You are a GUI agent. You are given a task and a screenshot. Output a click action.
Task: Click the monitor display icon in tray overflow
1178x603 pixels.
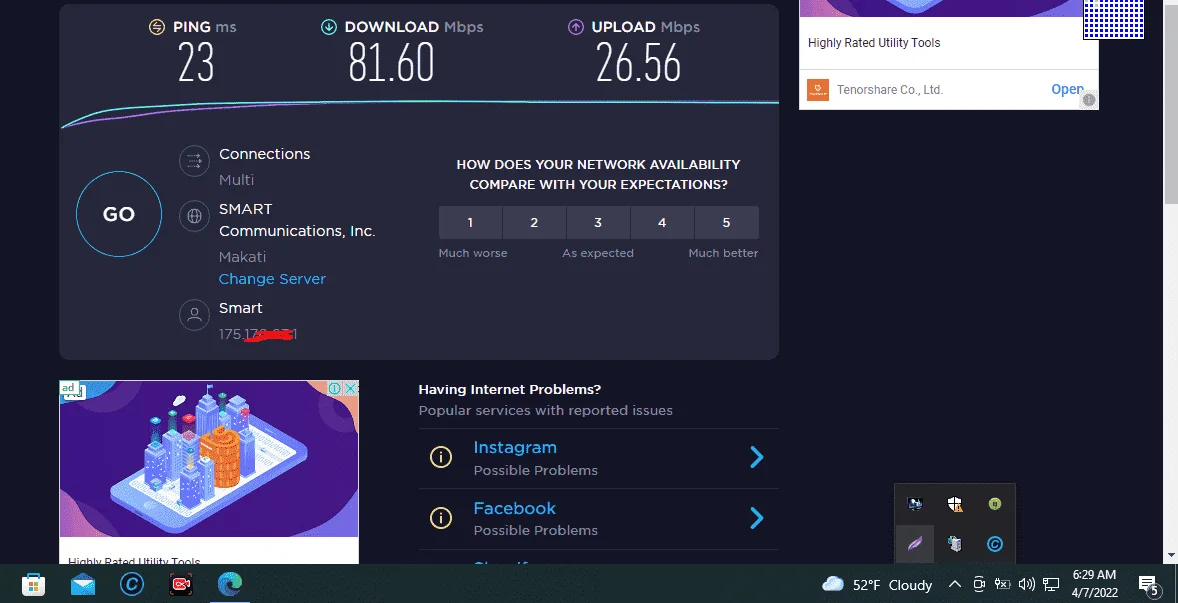pyautogui.click(x=915, y=505)
